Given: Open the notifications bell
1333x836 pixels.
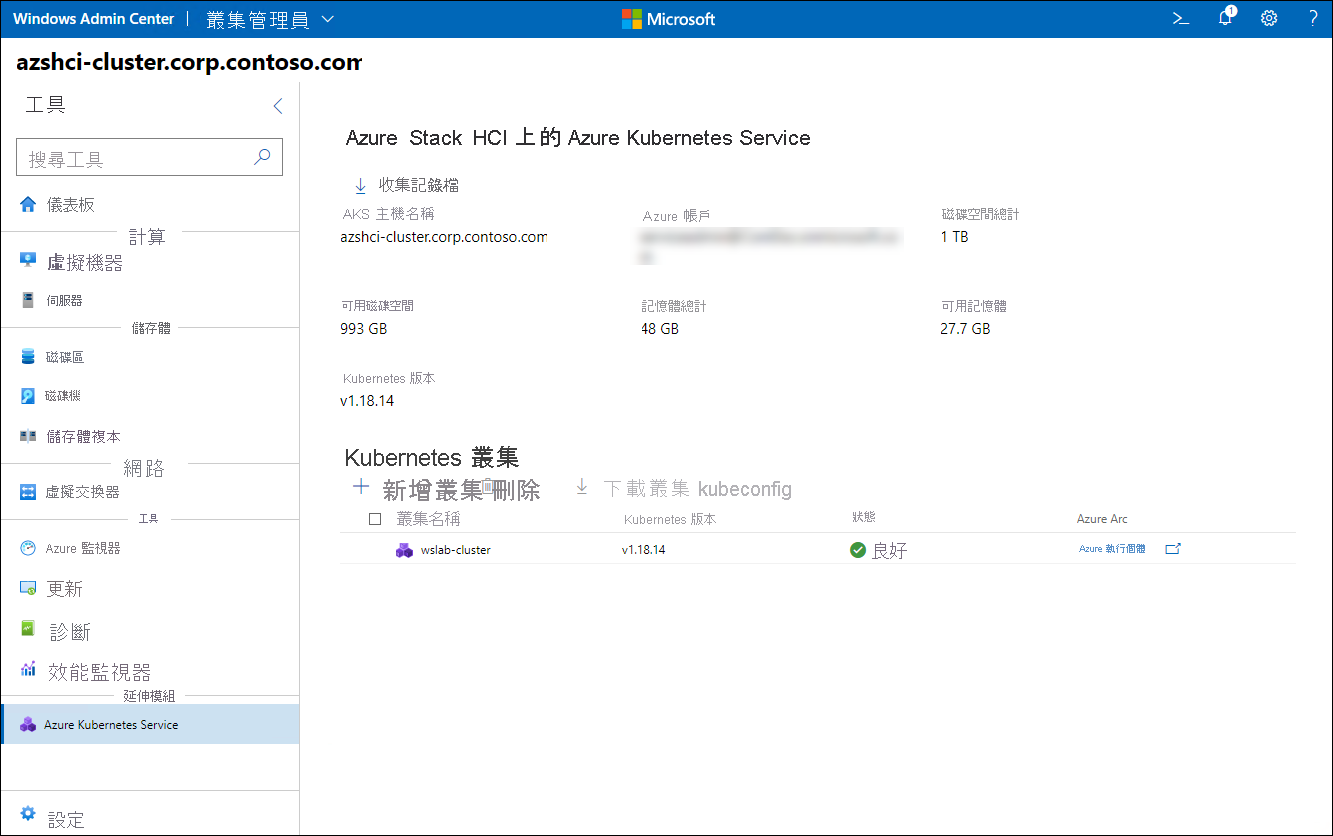Looking at the screenshot, I should coord(1226,17).
